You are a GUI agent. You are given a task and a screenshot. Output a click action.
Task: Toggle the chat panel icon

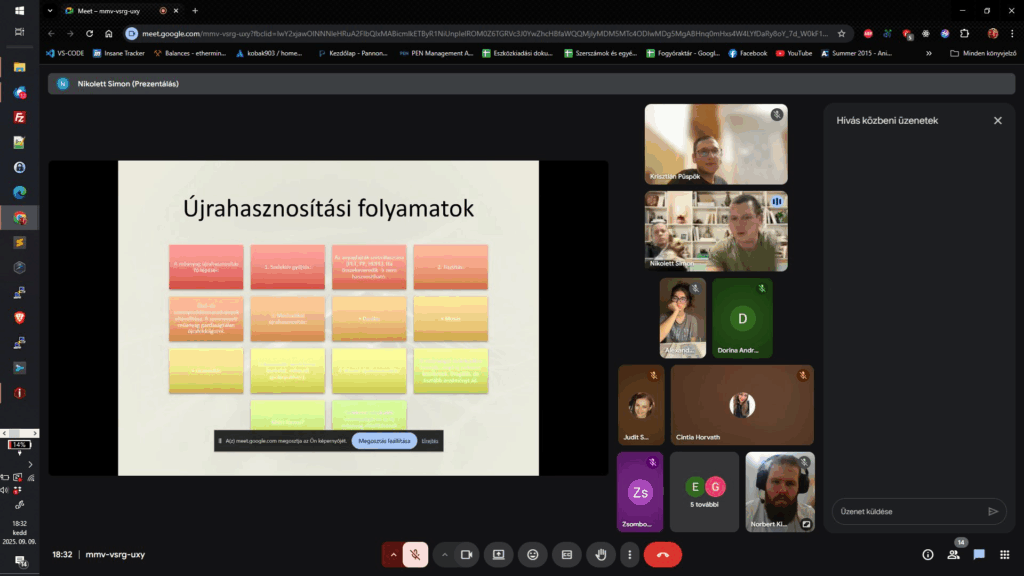(x=979, y=554)
